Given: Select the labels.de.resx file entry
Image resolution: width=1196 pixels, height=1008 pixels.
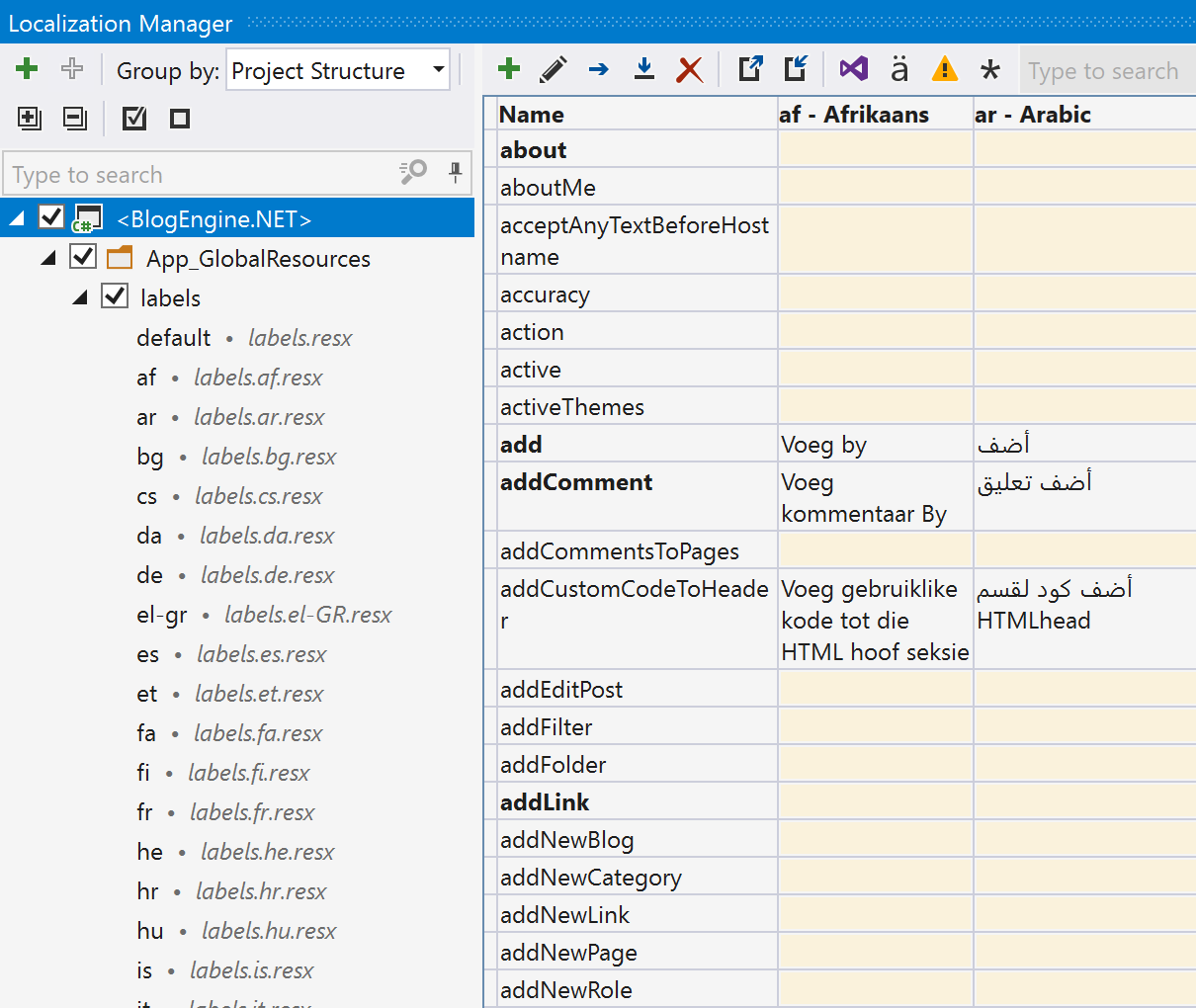Looking at the screenshot, I should [x=267, y=575].
